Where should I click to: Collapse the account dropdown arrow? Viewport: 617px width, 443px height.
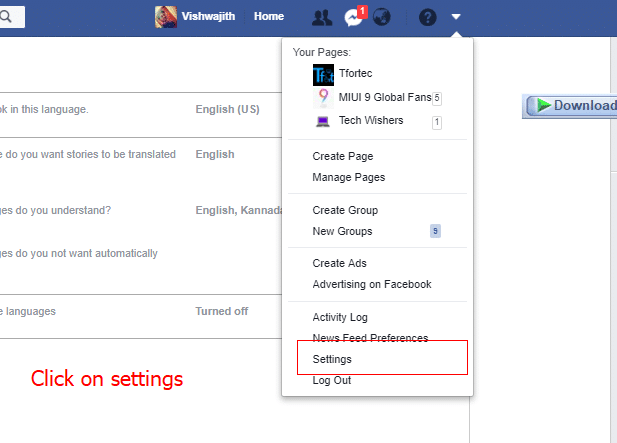click(456, 17)
